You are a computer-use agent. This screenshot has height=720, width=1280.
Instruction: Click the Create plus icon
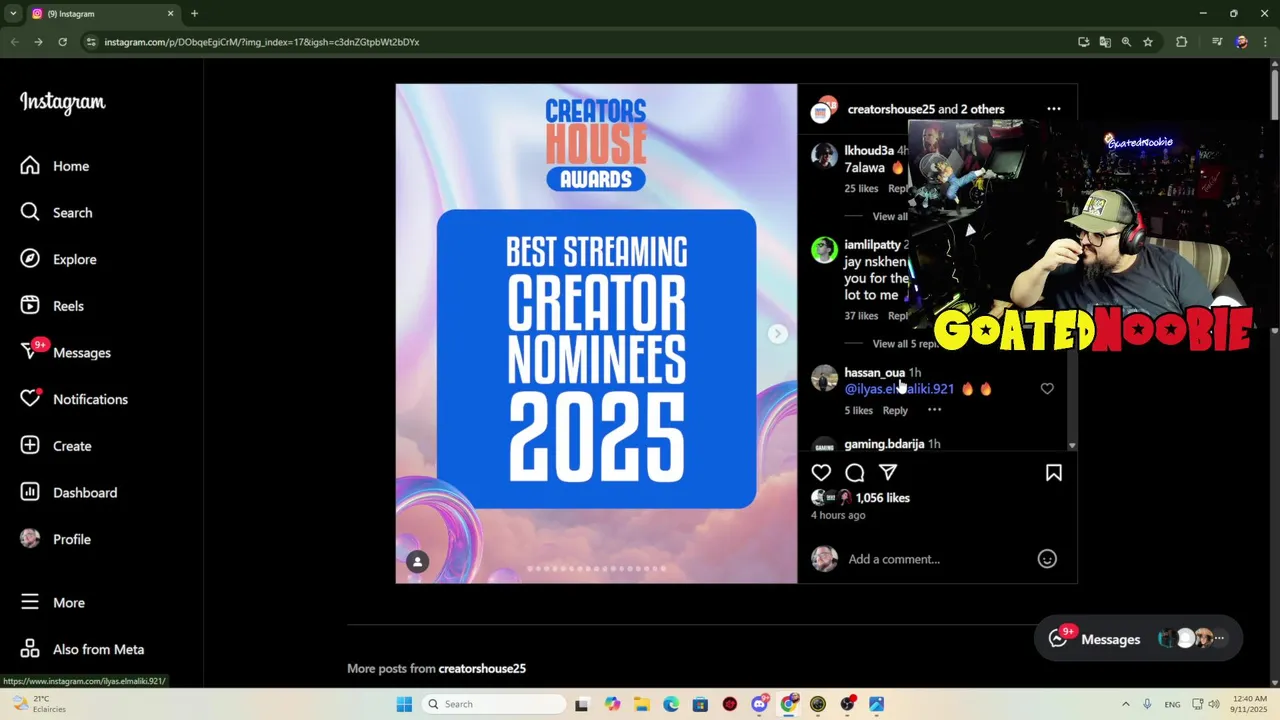(x=30, y=446)
